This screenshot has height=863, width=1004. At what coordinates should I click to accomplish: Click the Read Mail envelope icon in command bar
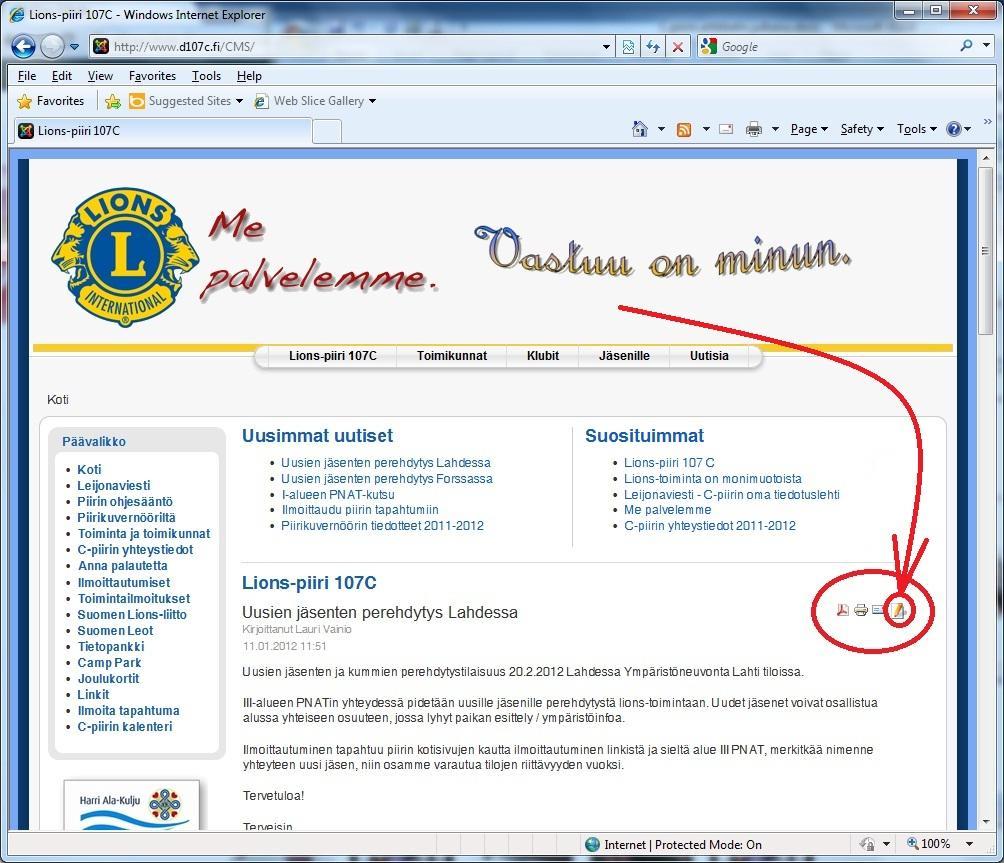pyautogui.click(x=726, y=129)
